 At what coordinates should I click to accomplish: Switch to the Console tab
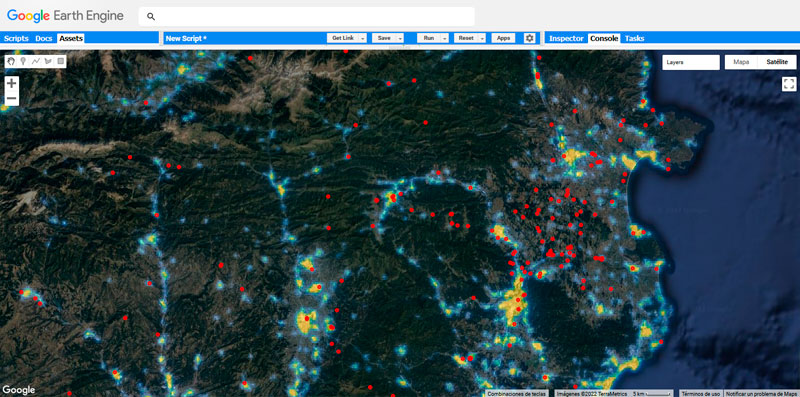point(604,38)
